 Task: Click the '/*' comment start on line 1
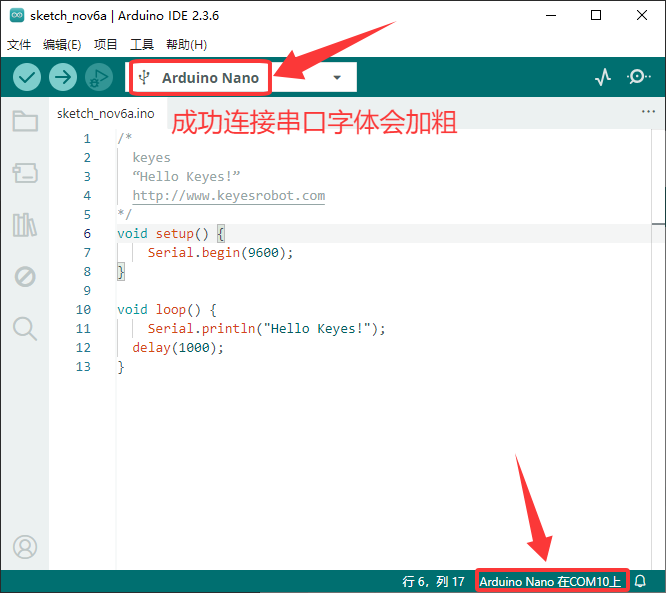124,138
